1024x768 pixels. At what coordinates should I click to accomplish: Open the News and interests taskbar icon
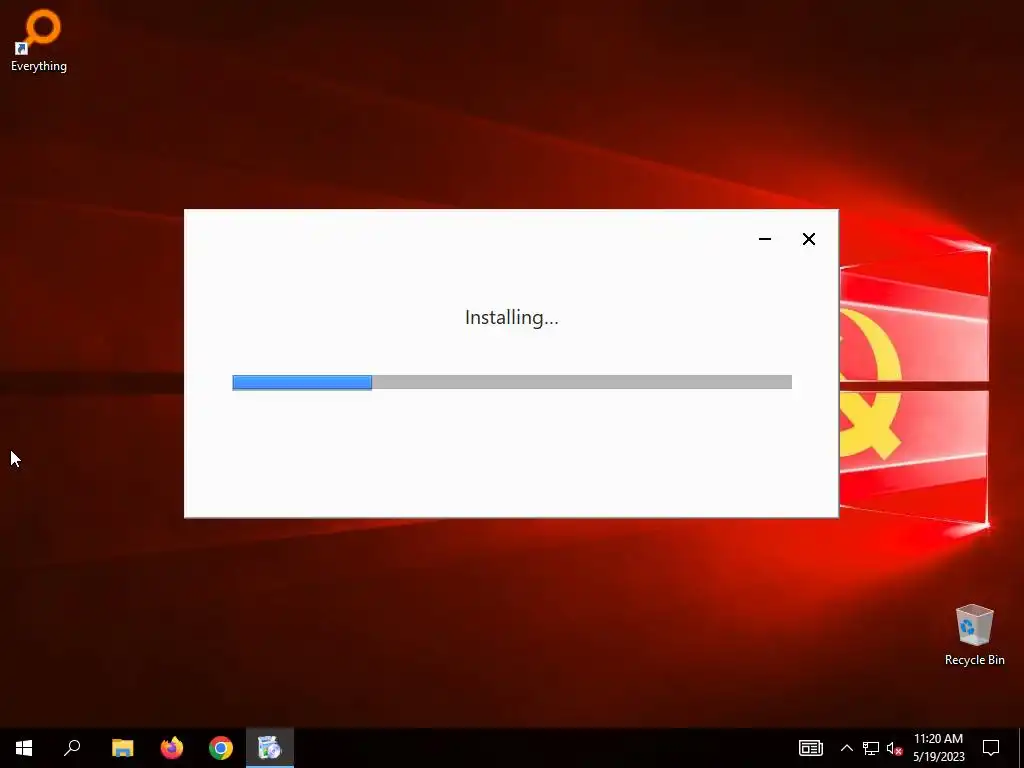click(810, 748)
